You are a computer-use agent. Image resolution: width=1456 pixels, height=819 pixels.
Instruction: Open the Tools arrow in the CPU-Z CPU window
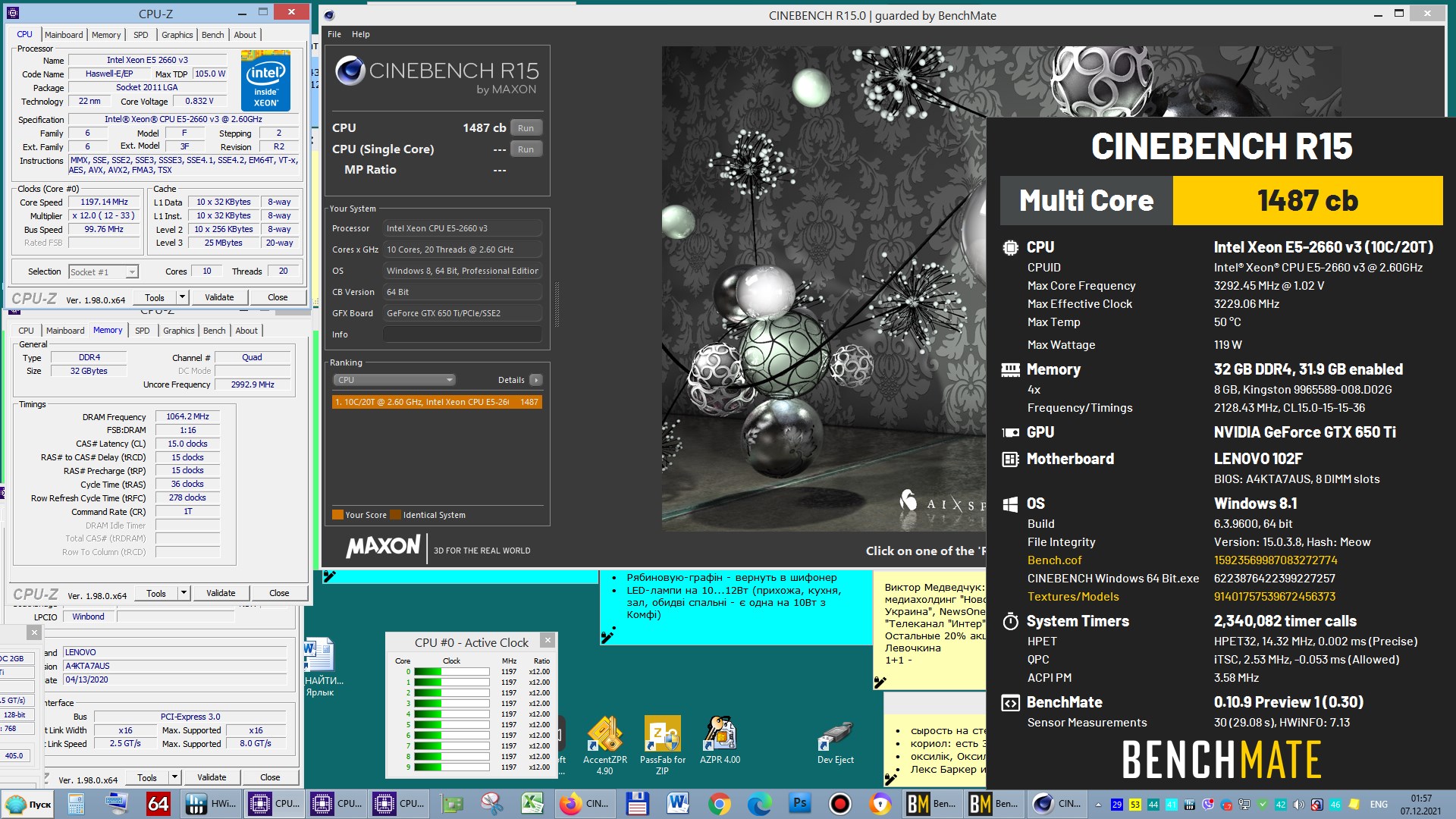(182, 297)
